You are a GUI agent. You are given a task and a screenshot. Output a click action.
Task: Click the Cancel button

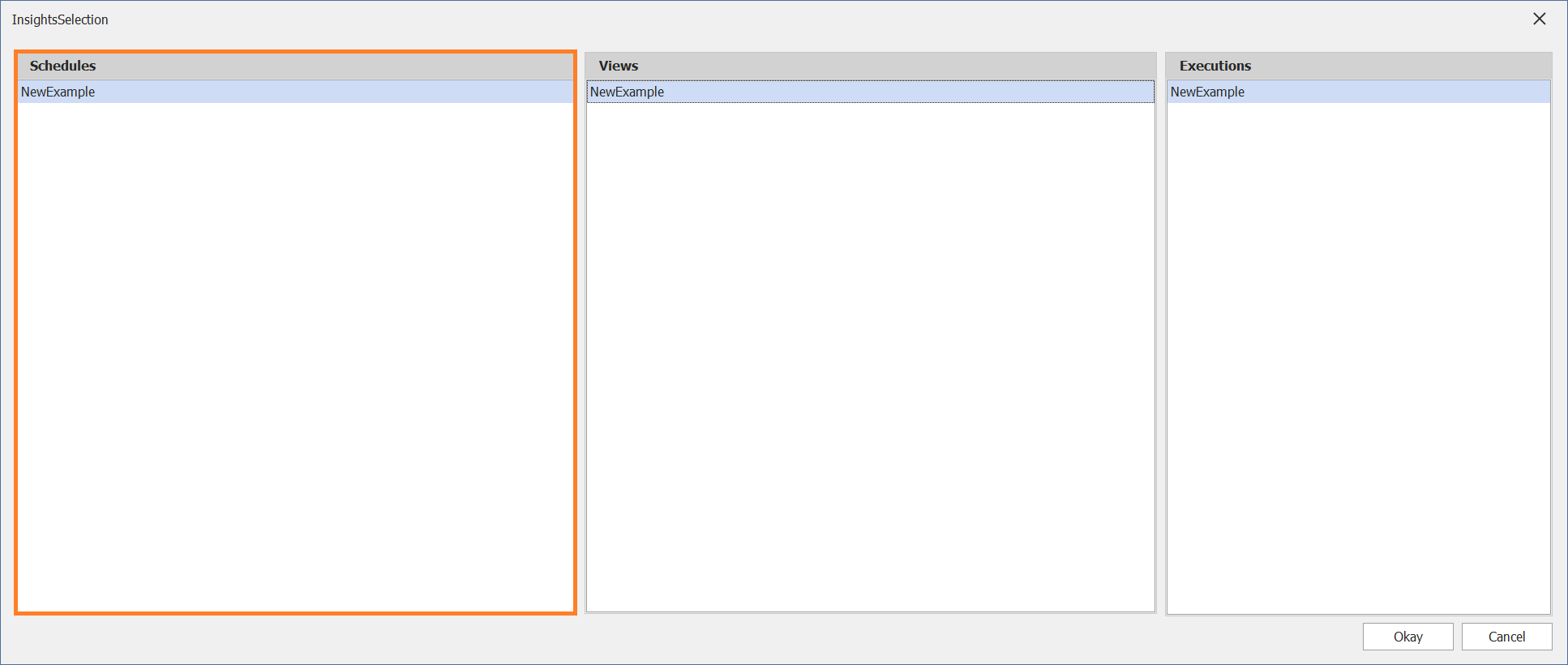1507,637
